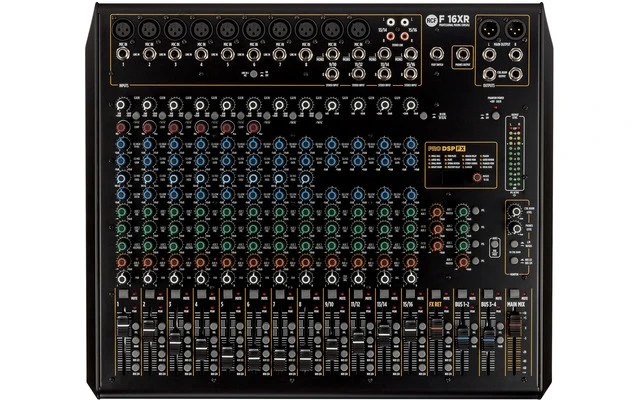Screen dimensions: 640x400
Task: Mute channel 1
Action: click(124, 294)
